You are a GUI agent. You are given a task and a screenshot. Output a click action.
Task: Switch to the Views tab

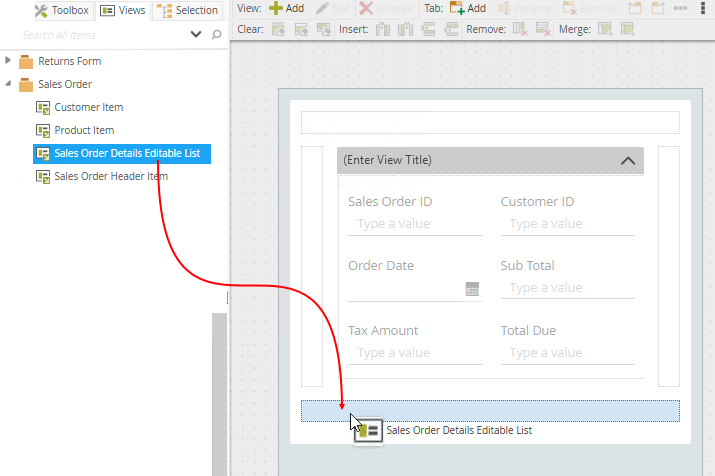point(123,10)
